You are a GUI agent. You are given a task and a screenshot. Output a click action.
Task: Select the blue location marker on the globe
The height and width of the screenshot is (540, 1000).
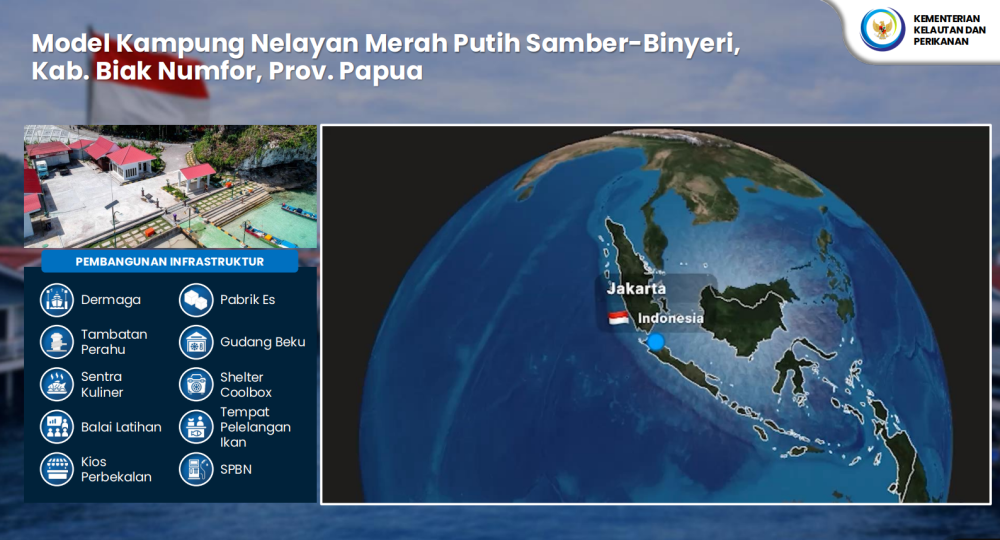656,342
